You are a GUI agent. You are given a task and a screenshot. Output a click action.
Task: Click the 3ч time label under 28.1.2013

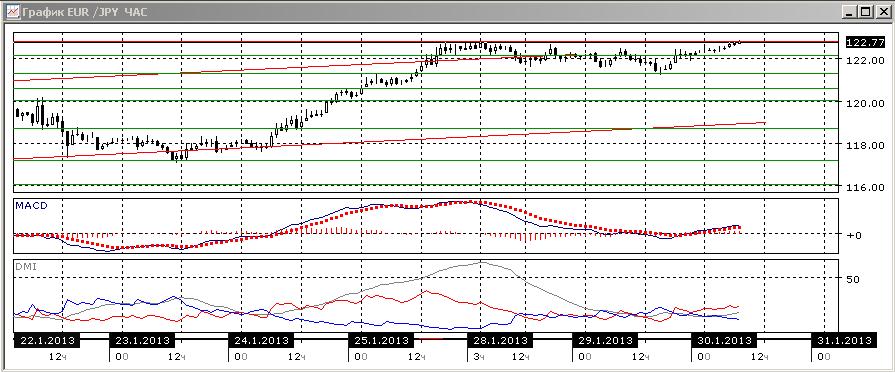click(478, 357)
